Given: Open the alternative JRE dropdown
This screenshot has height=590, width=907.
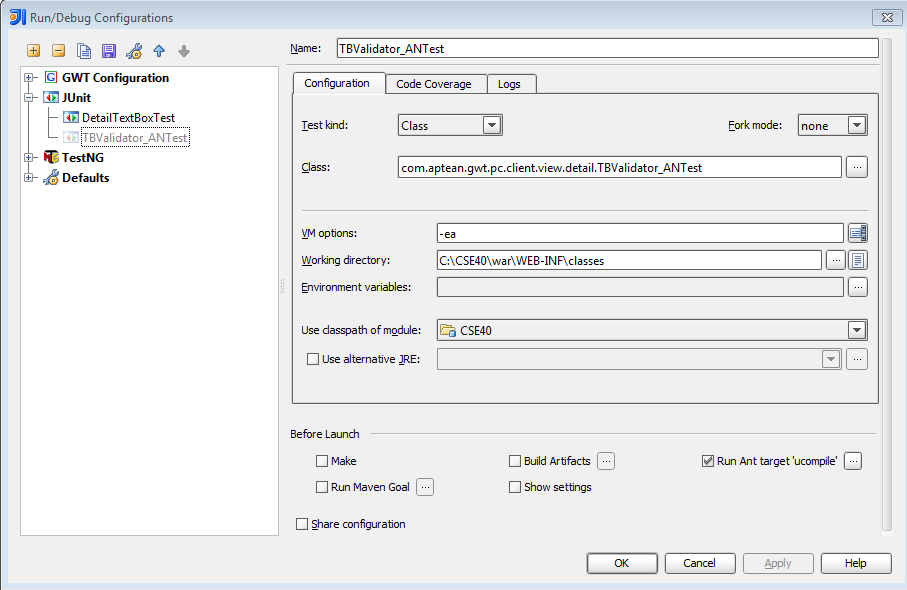Looking at the screenshot, I should [x=831, y=359].
